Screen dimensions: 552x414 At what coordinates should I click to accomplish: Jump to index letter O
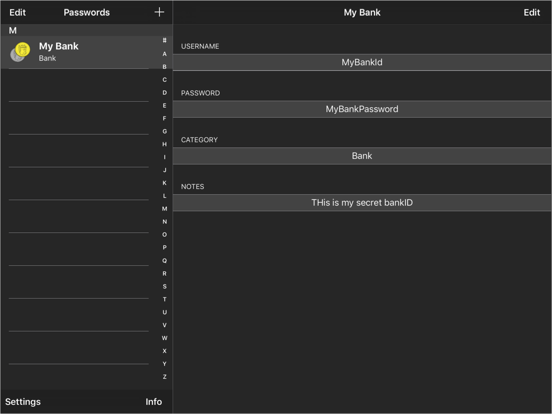[x=164, y=234]
